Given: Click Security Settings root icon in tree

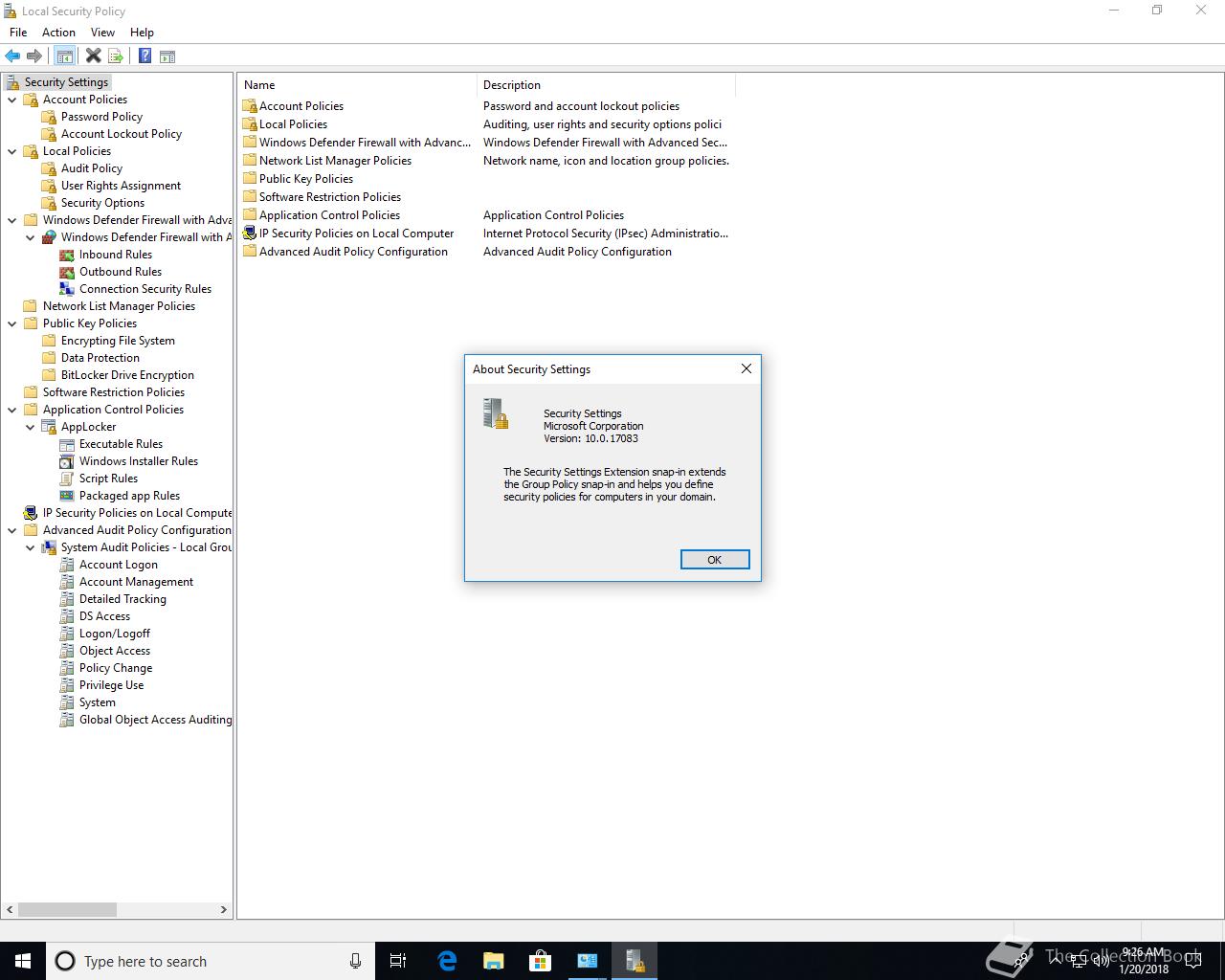Looking at the screenshot, I should [x=12, y=82].
